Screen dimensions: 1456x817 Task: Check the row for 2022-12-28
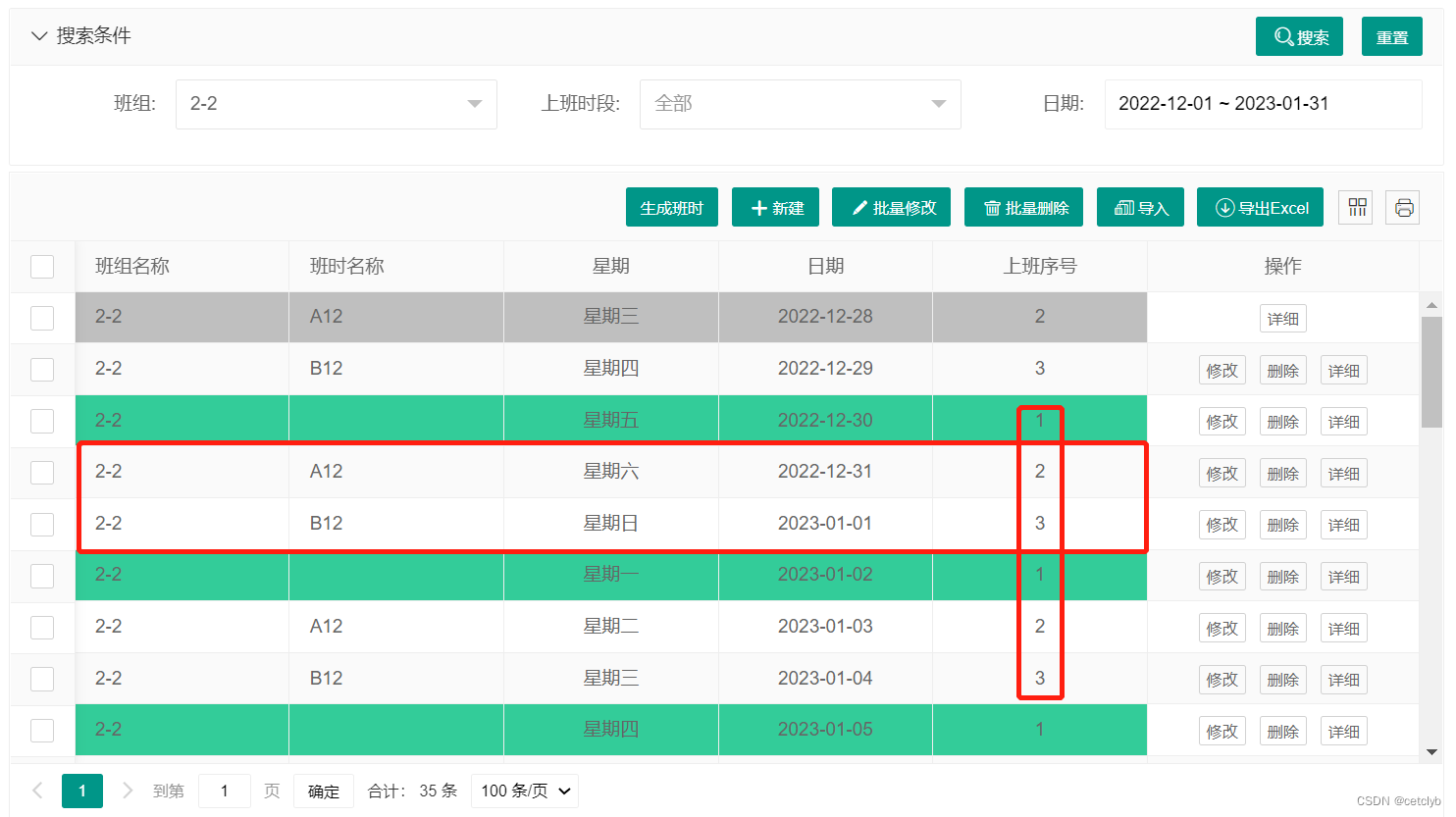[42, 318]
